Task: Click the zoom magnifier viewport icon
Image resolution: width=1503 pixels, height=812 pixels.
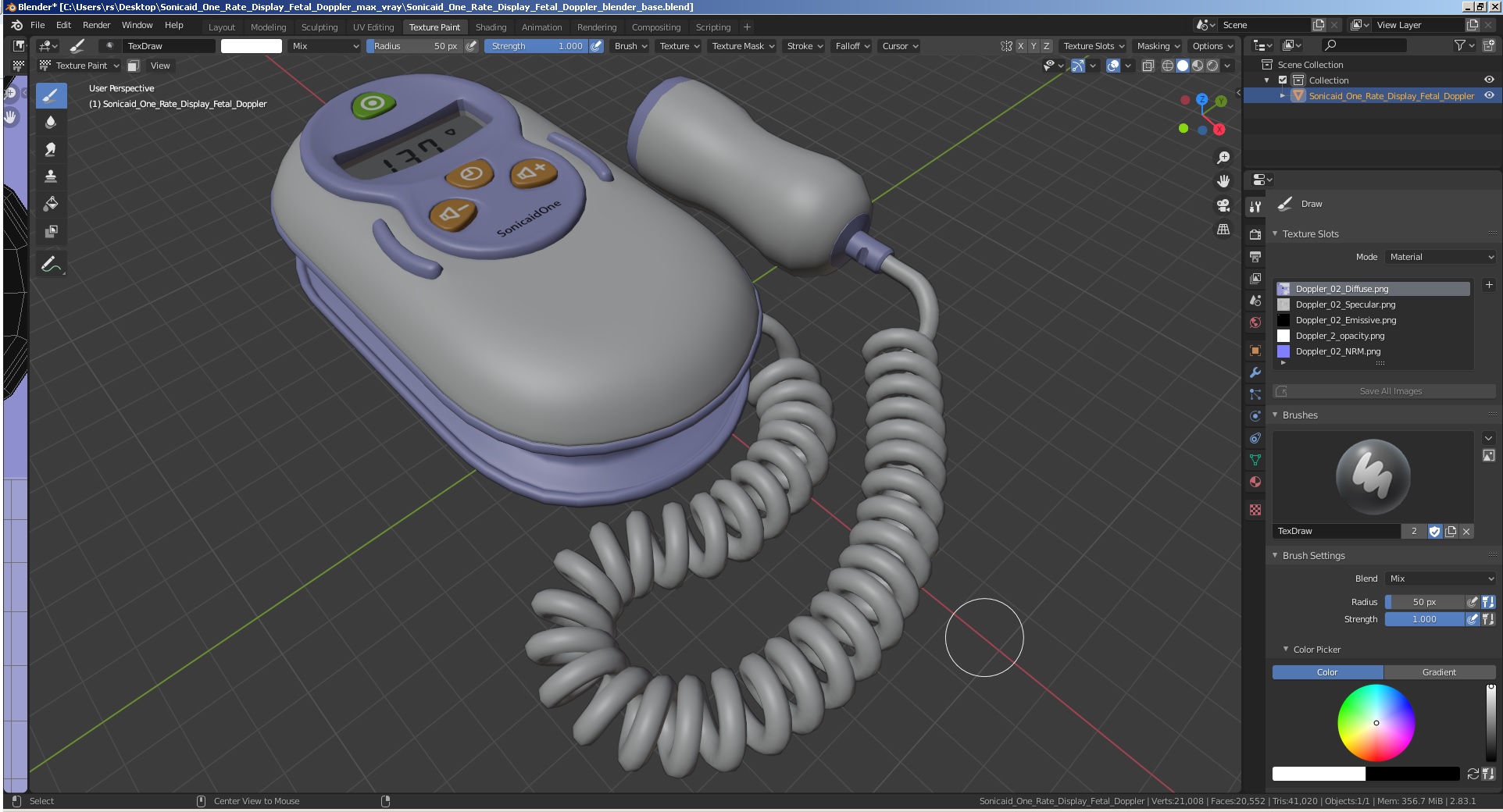Action: coord(1223,158)
